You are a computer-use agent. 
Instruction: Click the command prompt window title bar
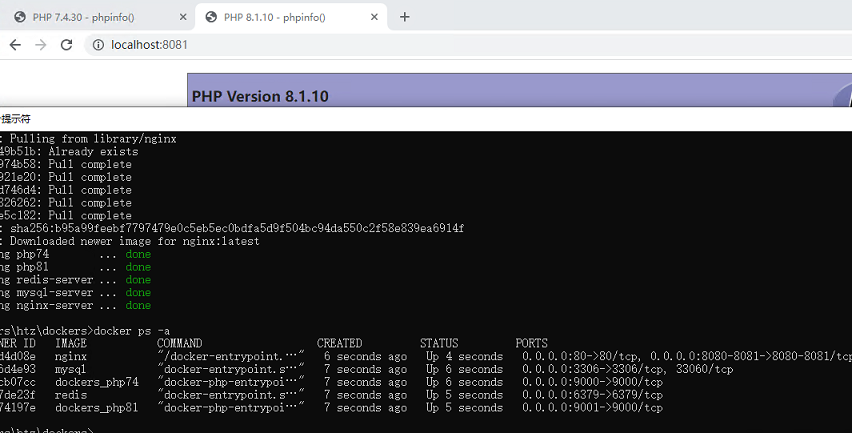[x=426, y=119]
